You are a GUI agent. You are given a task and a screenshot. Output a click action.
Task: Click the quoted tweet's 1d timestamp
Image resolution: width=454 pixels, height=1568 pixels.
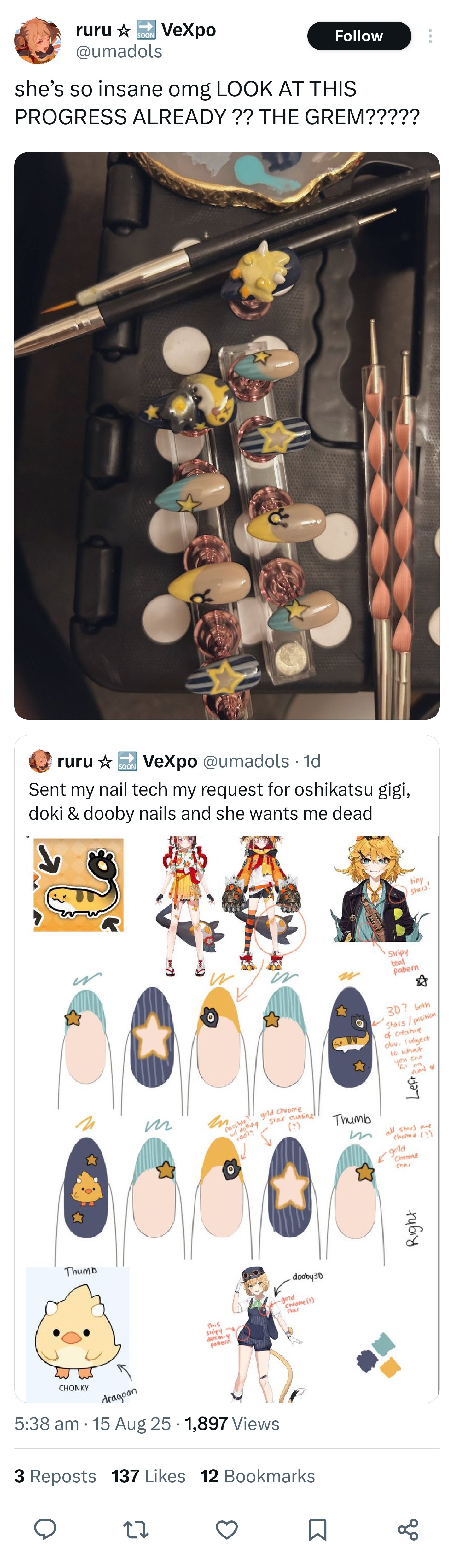pyautogui.click(x=312, y=761)
